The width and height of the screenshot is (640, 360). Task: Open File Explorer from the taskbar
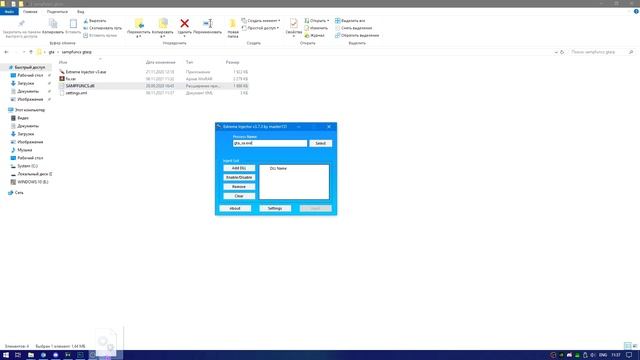(31, 355)
